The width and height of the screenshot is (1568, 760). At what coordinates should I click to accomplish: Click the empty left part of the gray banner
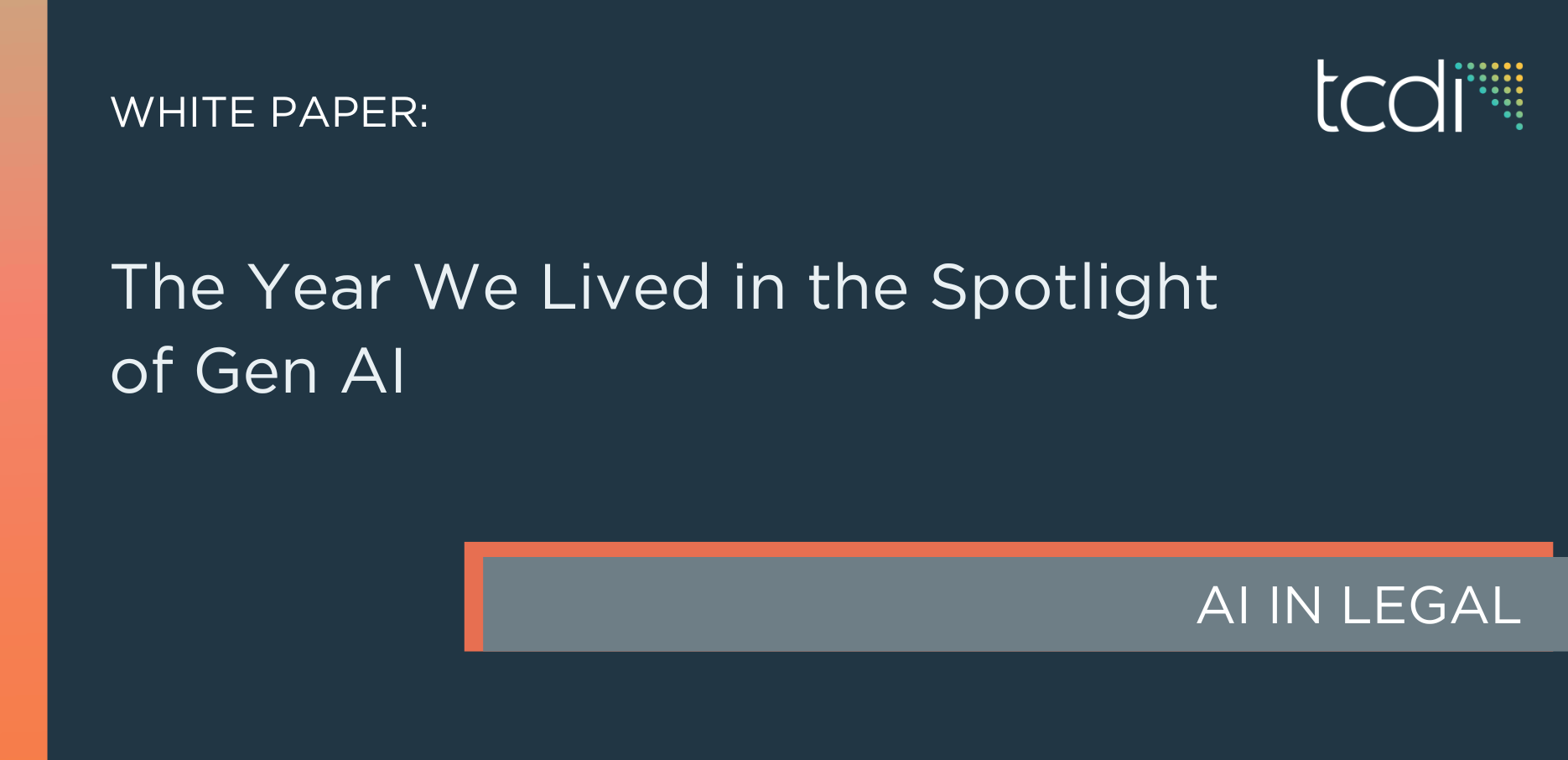[755, 604]
